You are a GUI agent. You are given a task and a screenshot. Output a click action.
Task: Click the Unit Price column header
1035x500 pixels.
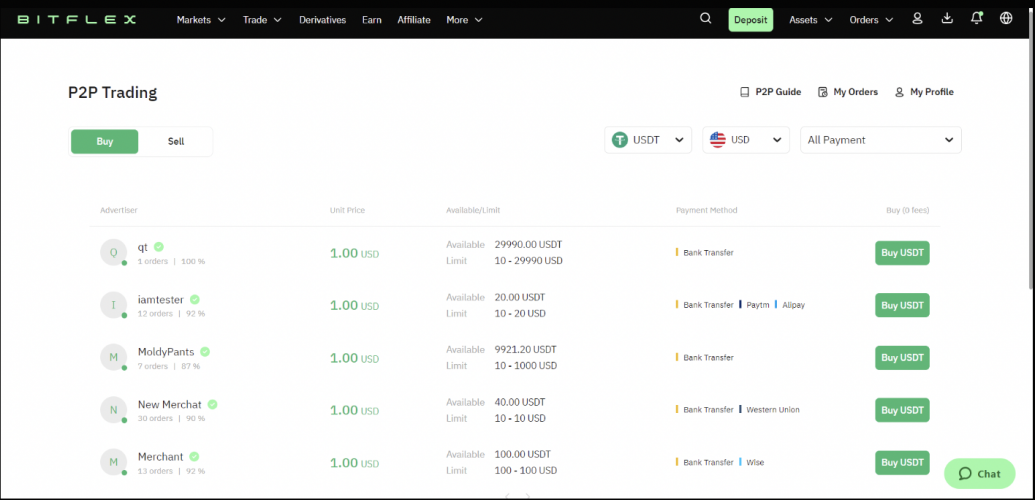(347, 211)
